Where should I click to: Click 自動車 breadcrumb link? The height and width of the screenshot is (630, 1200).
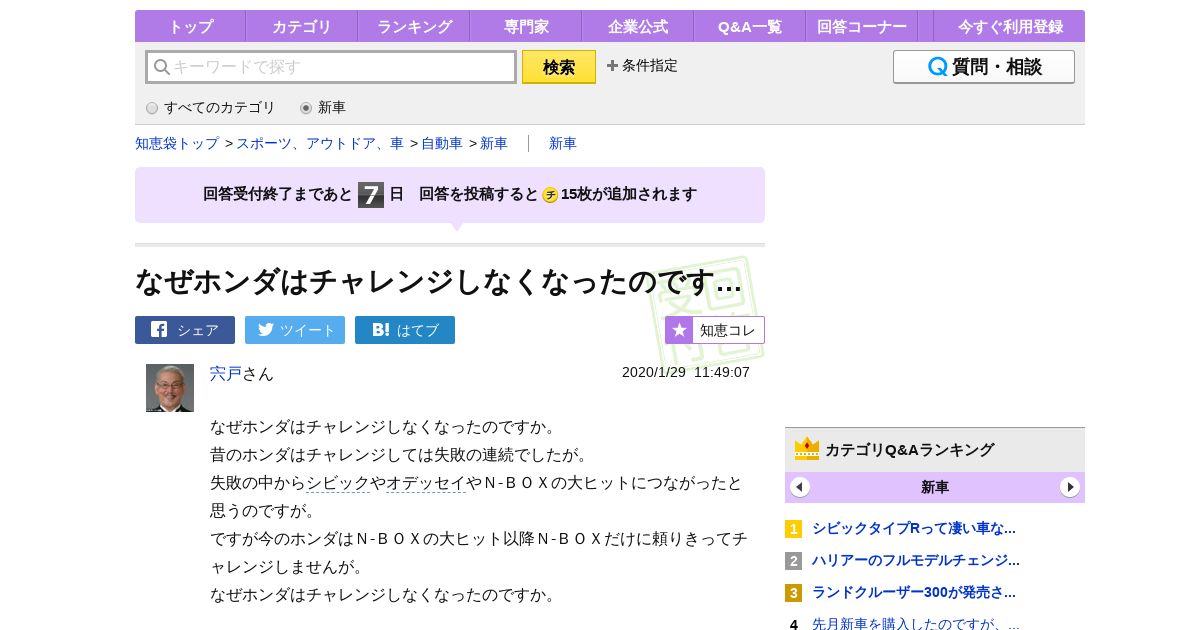(442, 143)
